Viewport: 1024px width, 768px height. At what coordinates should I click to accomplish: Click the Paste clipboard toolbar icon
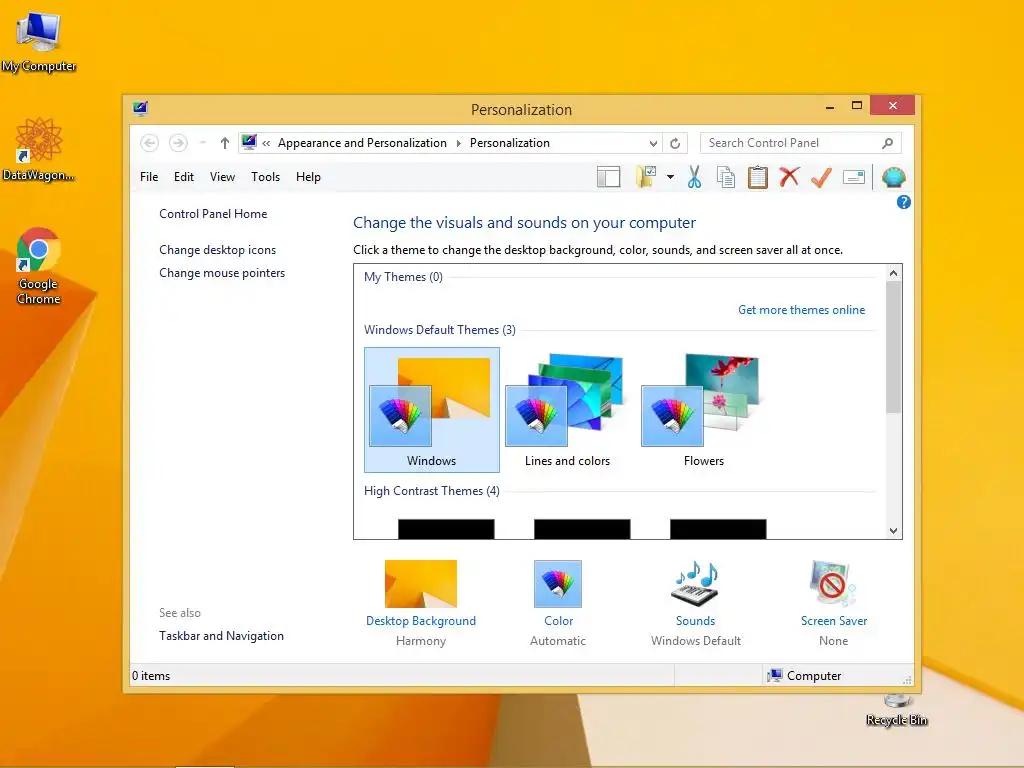point(758,177)
